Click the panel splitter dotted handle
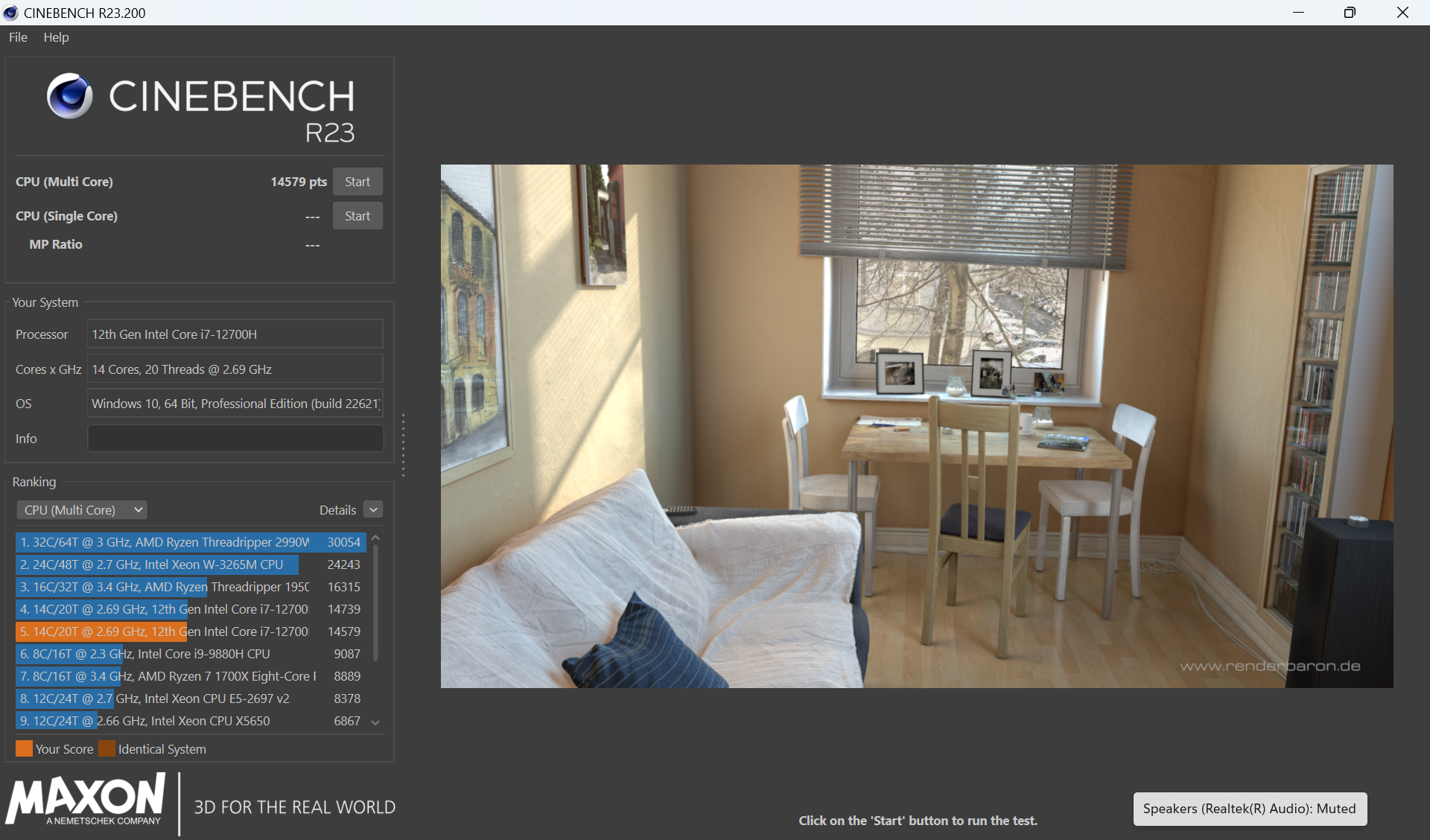 [403, 445]
